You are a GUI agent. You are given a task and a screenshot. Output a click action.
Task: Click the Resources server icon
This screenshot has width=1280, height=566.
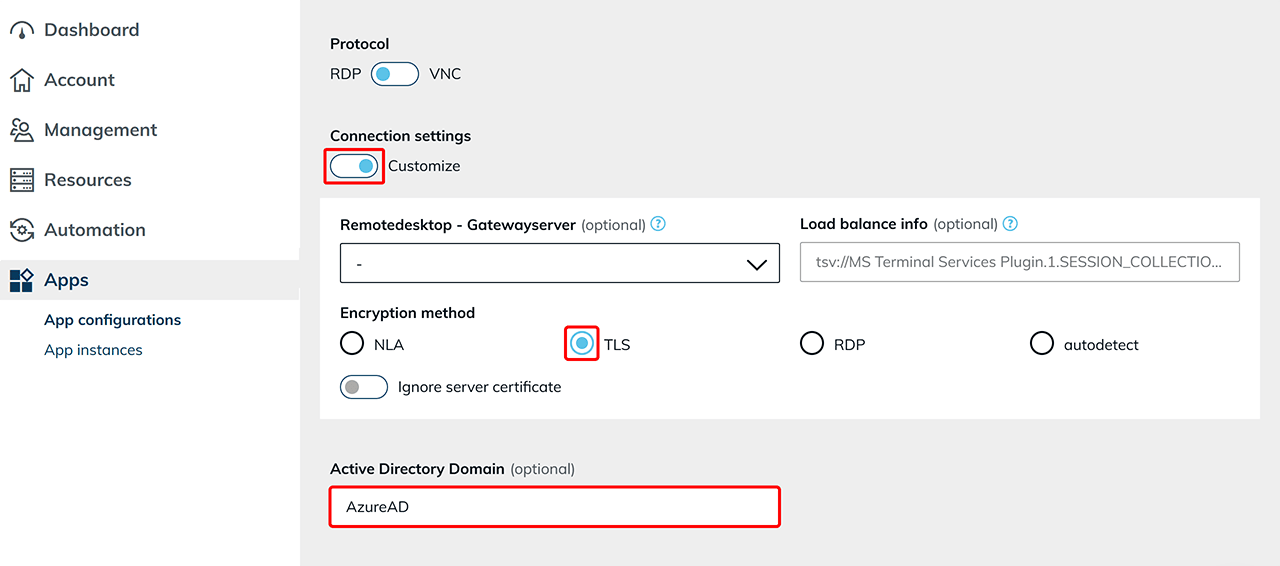pos(22,180)
